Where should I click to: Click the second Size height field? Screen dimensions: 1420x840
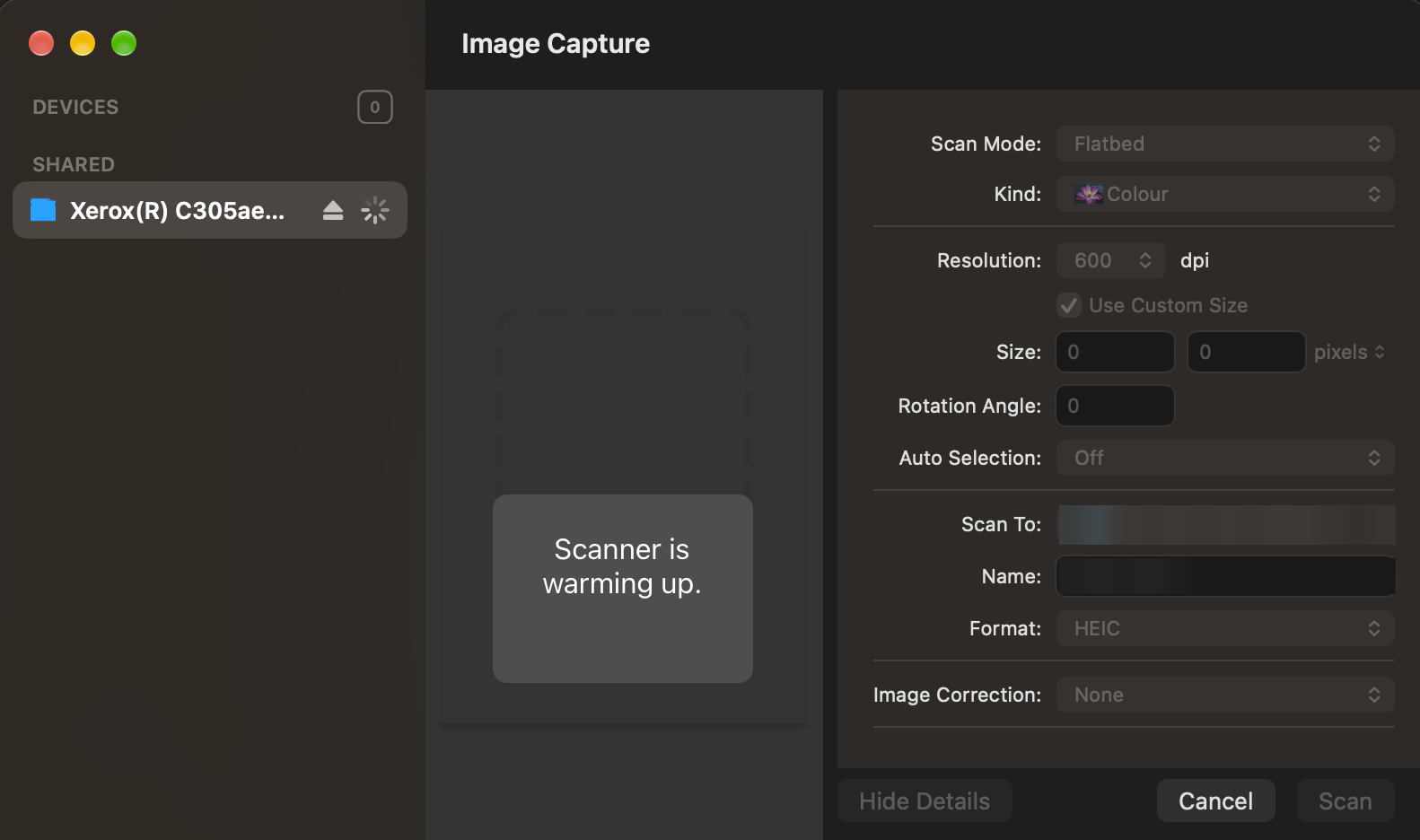1246,352
